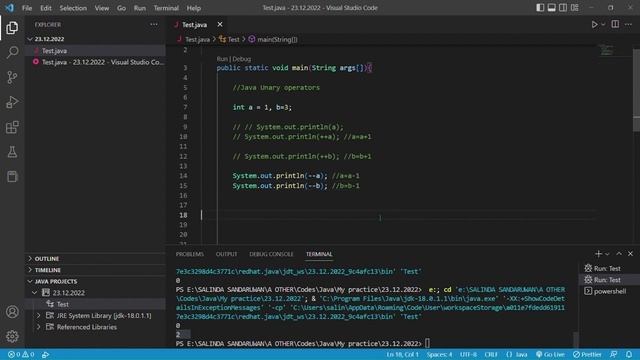Select the Terminal panel tab
This screenshot has height=360, width=640.
[319, 254]
